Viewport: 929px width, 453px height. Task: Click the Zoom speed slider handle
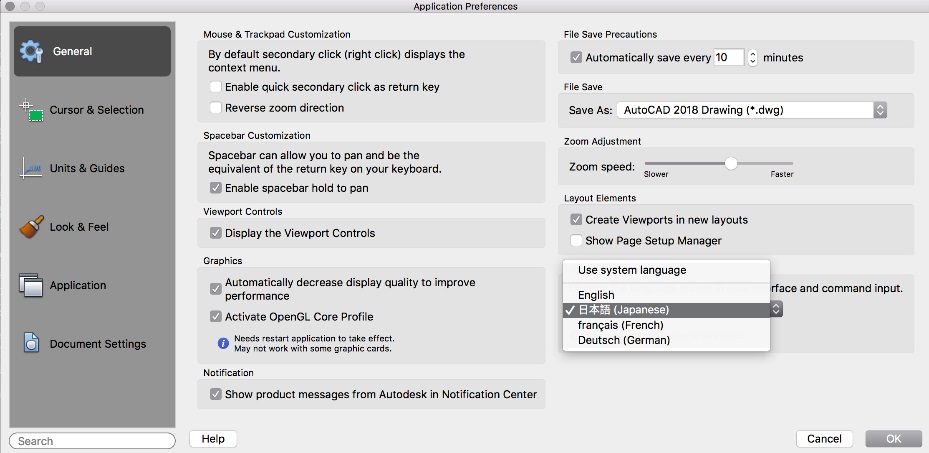coord(731,163)
